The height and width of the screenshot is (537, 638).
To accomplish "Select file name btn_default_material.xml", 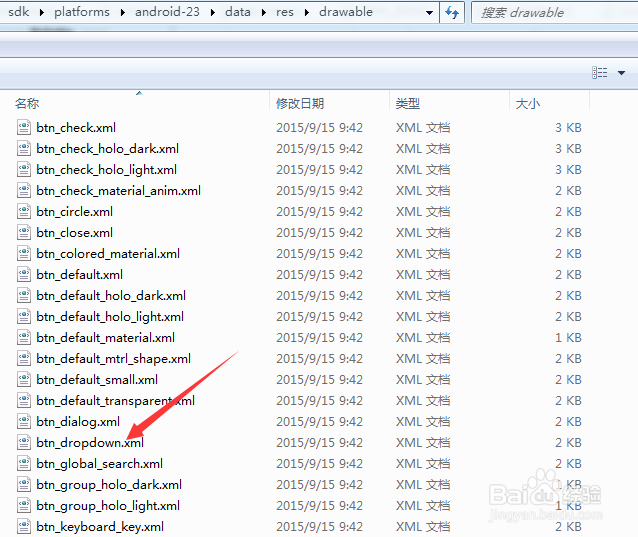I will point(105,338).
